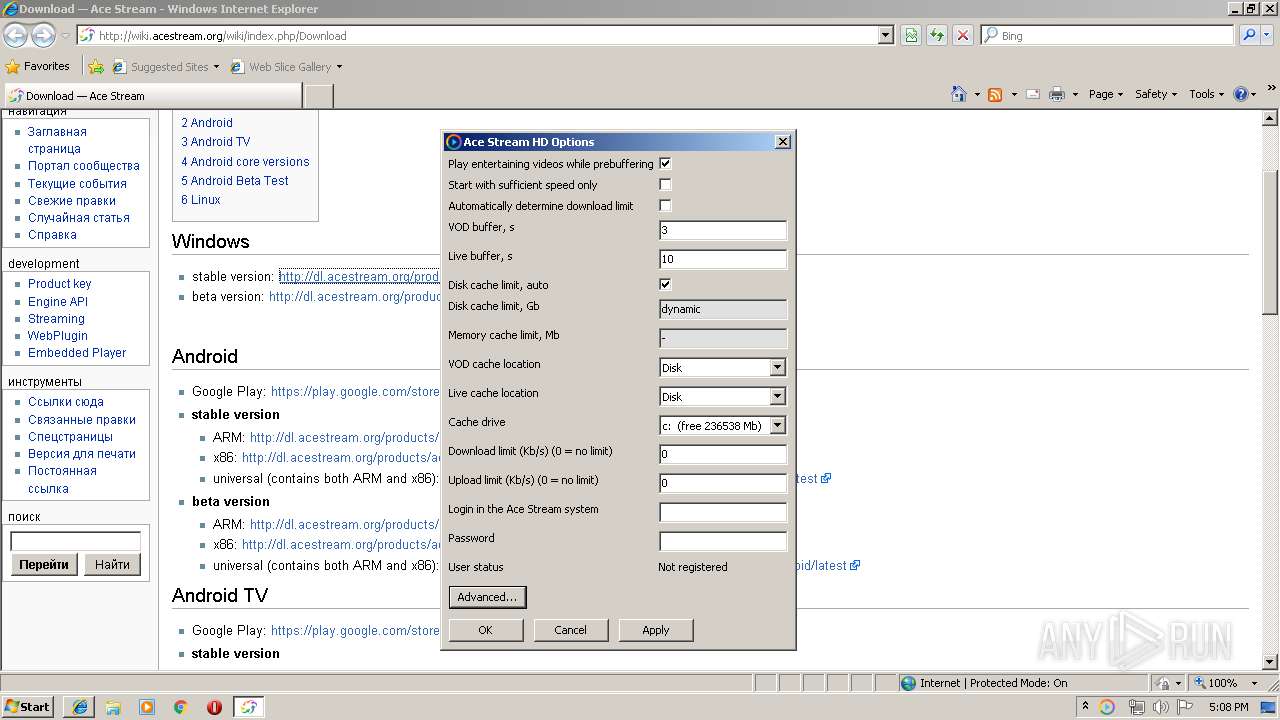Viewport: 1280px width, 720px height.
Task: Click the Login in Ace Stream field
Action: (x=723, y=512)
